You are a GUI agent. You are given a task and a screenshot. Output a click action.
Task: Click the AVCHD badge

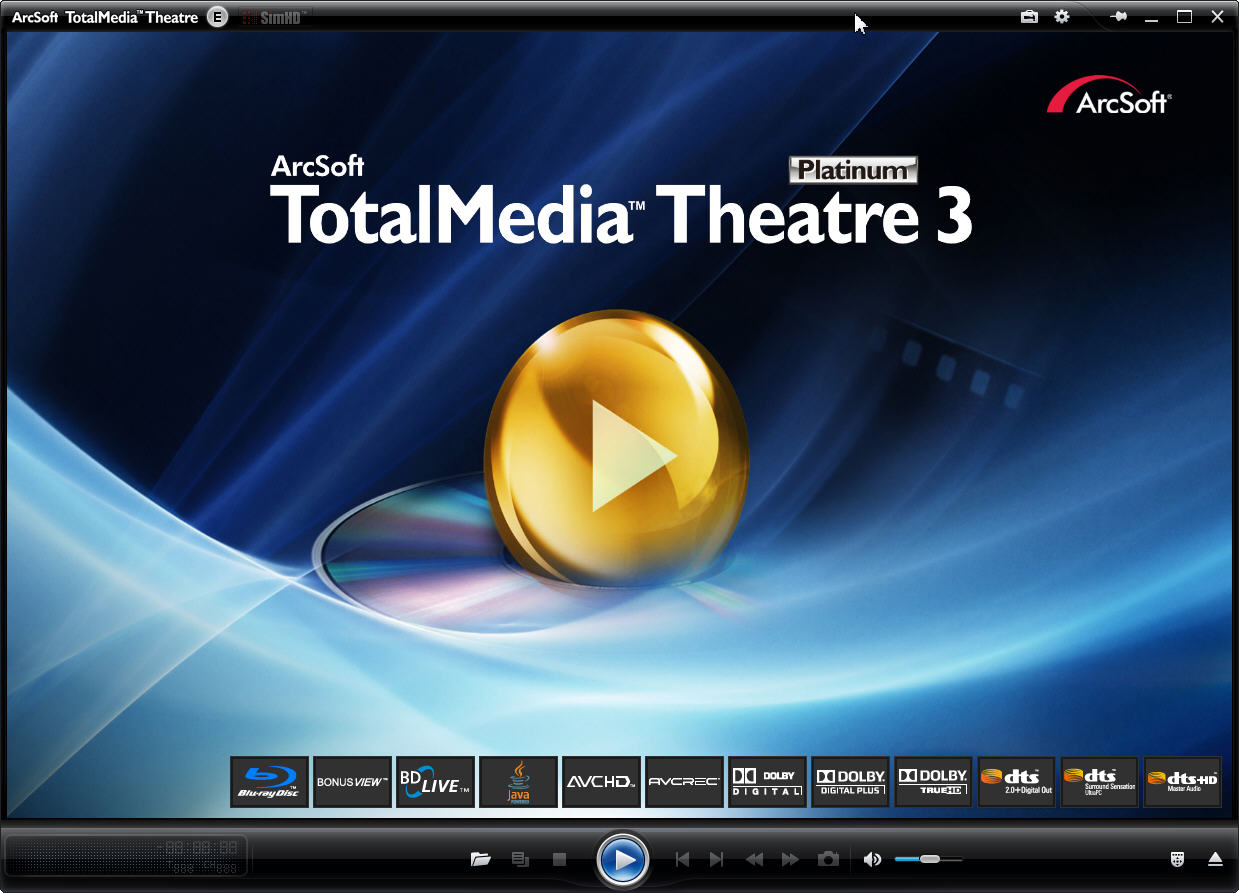coord(601,782)
